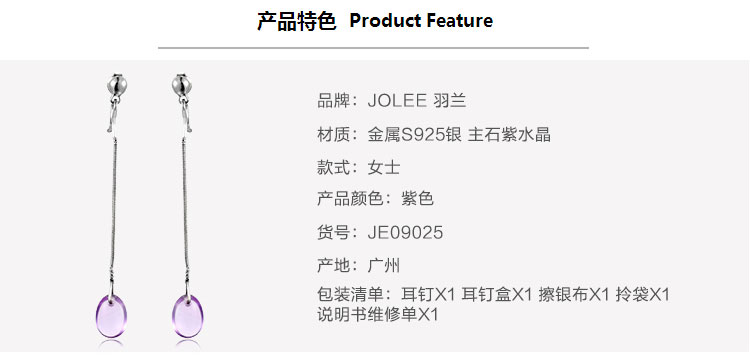This screenshot has width=750, height=363.
Task: Click the brand text JOLEE 羽兰
Action: click(x=417, y=101)
